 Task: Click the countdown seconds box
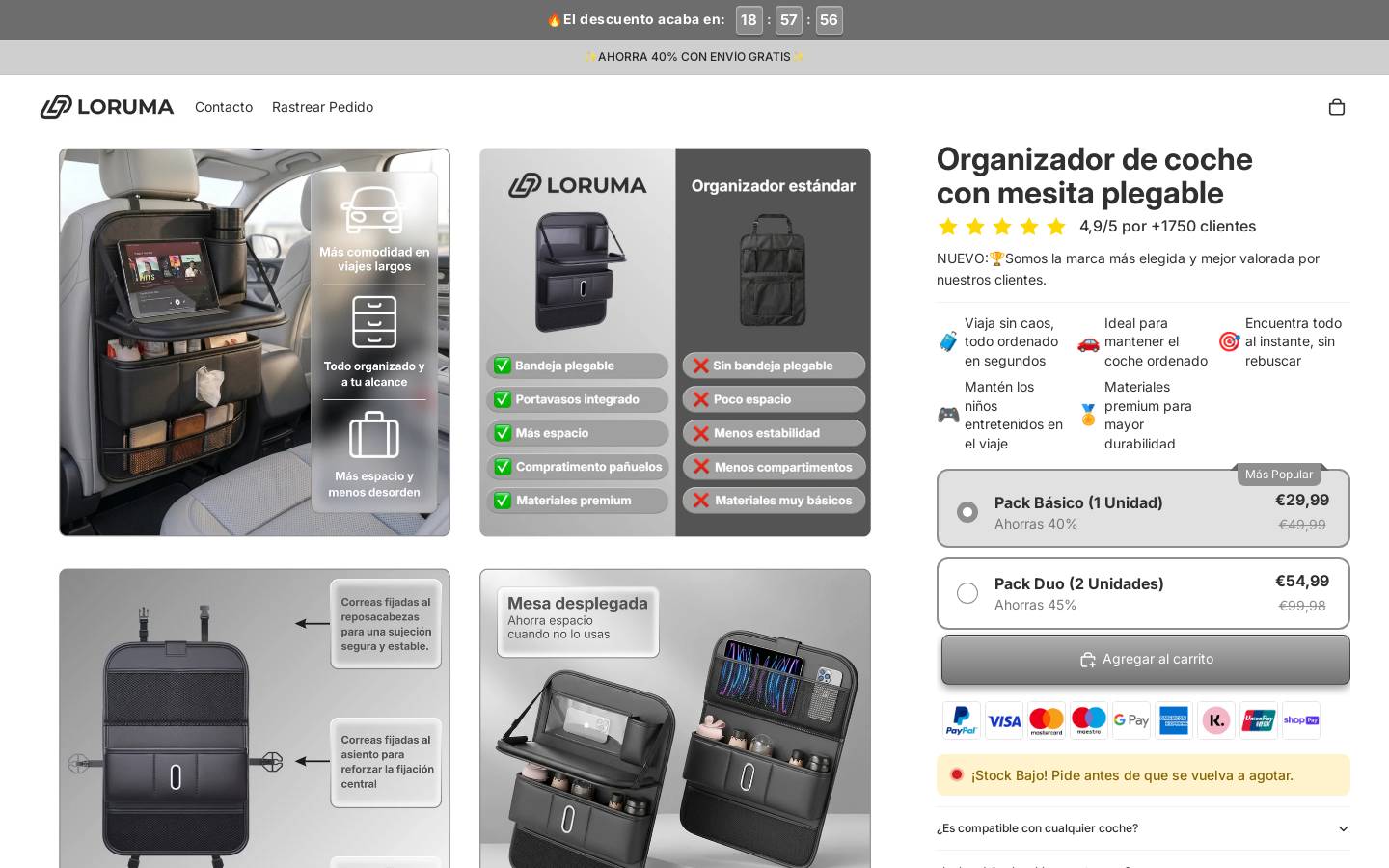829,20
